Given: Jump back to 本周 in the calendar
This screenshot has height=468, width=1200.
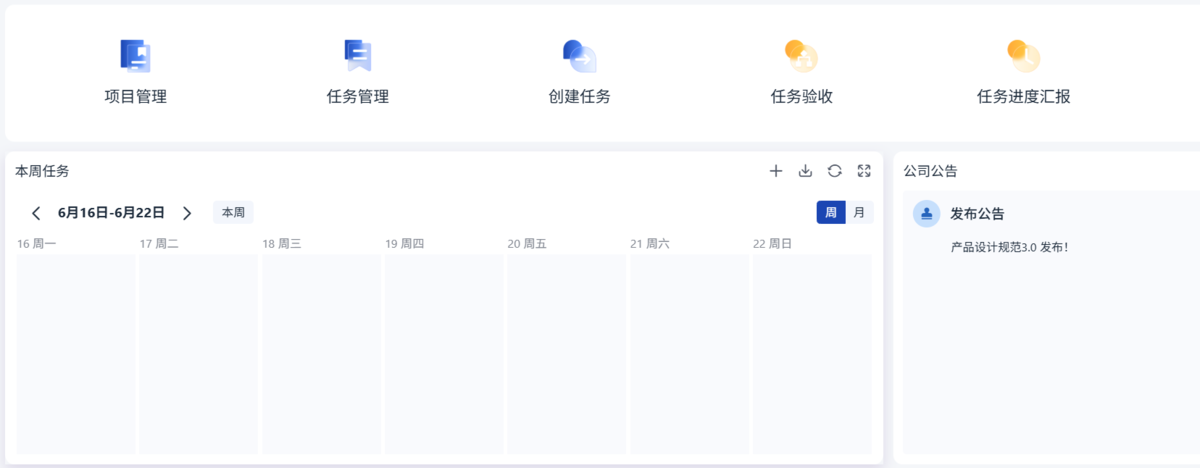Looking at the screenshot, I should tap(233, 213).
